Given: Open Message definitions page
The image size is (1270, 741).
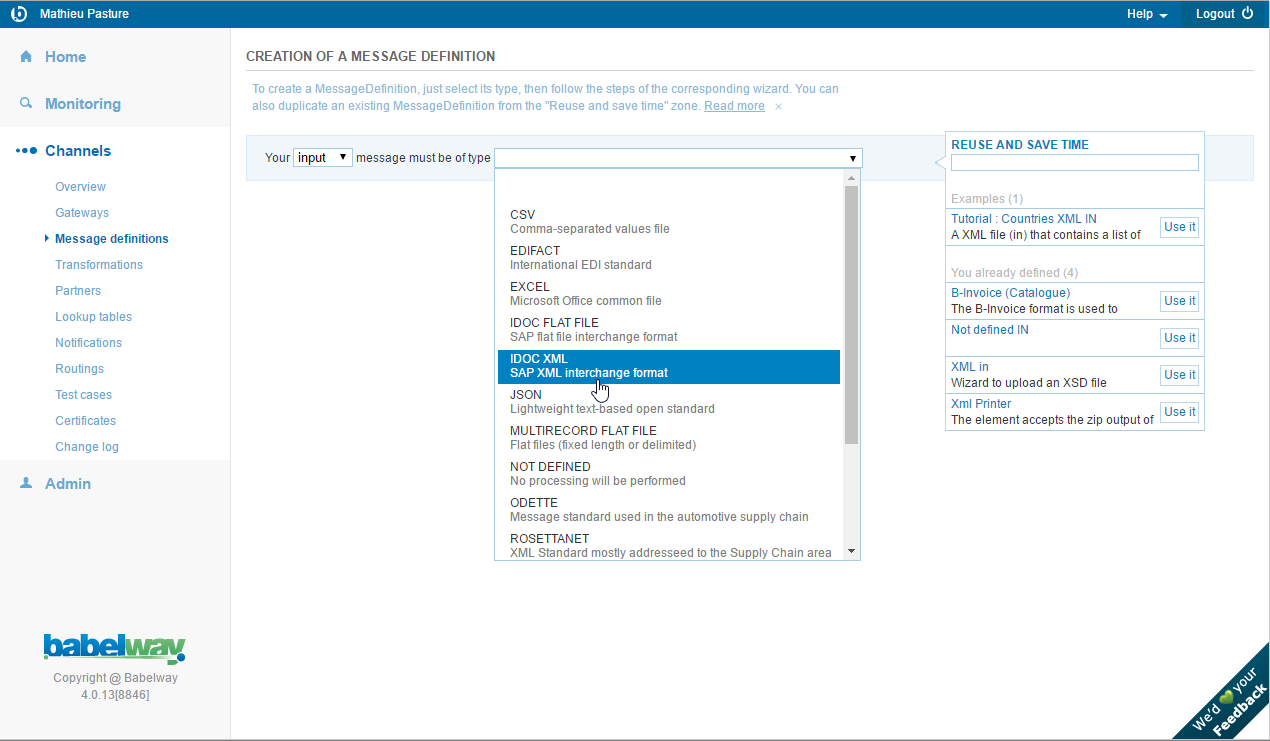Looking at the screenshot, I should coord(112,239).
